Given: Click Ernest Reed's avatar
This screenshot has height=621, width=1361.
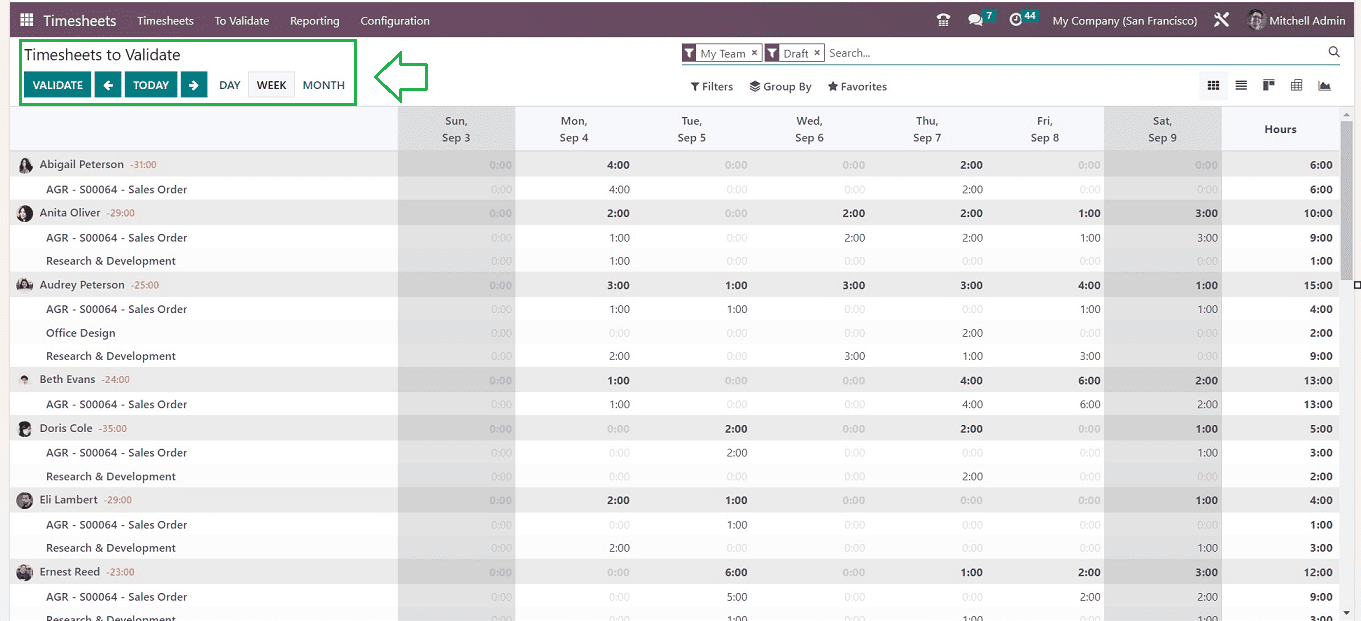Looking at the screenshot, I should [x=25, y=572].
